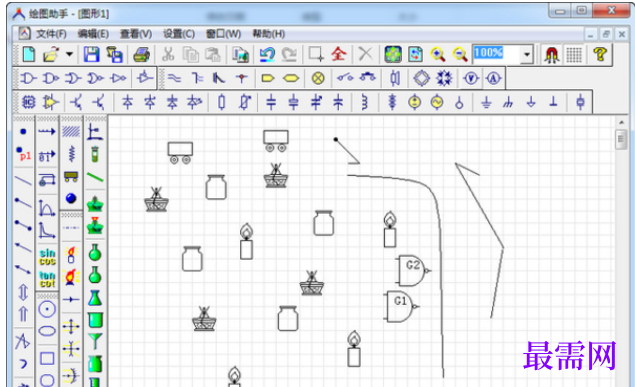Select the sin cos graph tool
635x387 pixels.
coord(47,257)
